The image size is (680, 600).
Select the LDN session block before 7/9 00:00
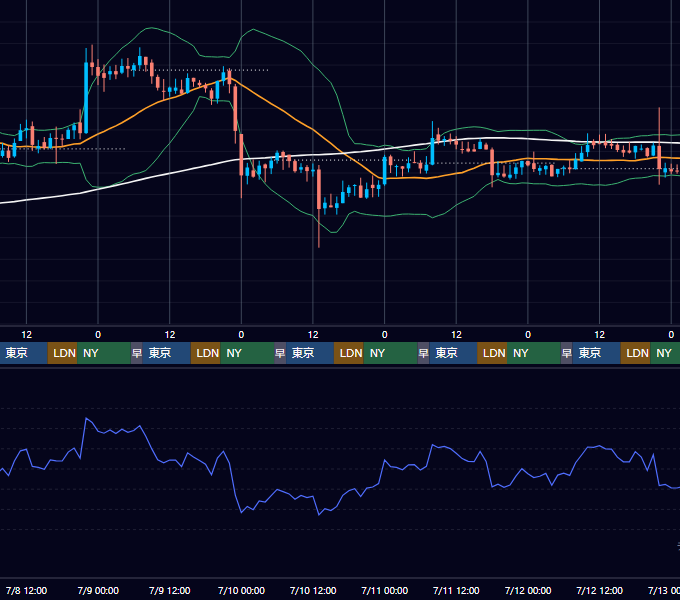click(x=62, y=353)
